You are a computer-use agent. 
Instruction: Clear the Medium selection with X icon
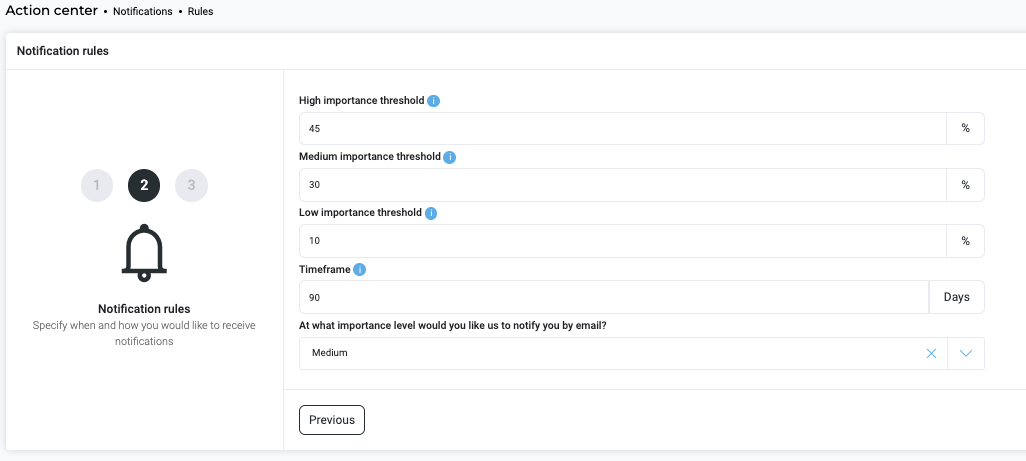pos(931,353)
